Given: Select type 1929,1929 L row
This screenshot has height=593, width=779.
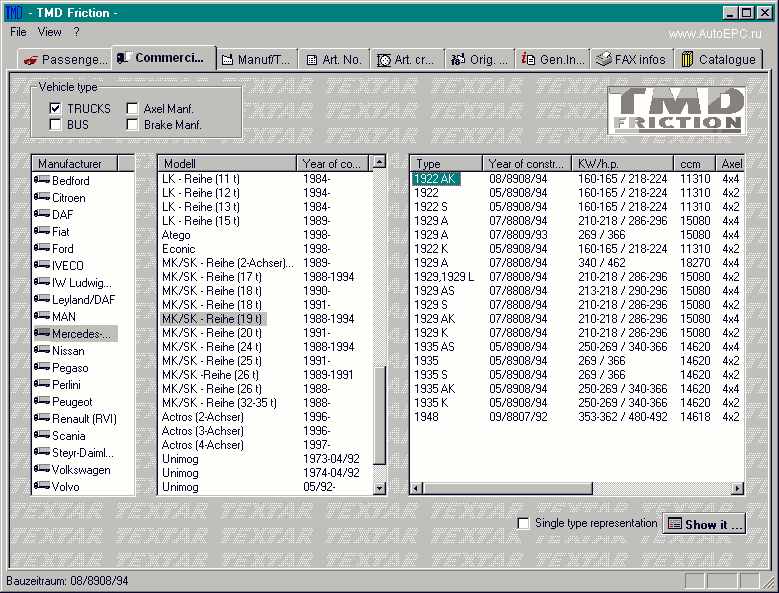Looking at the screenshot, I should click(577, 277).
